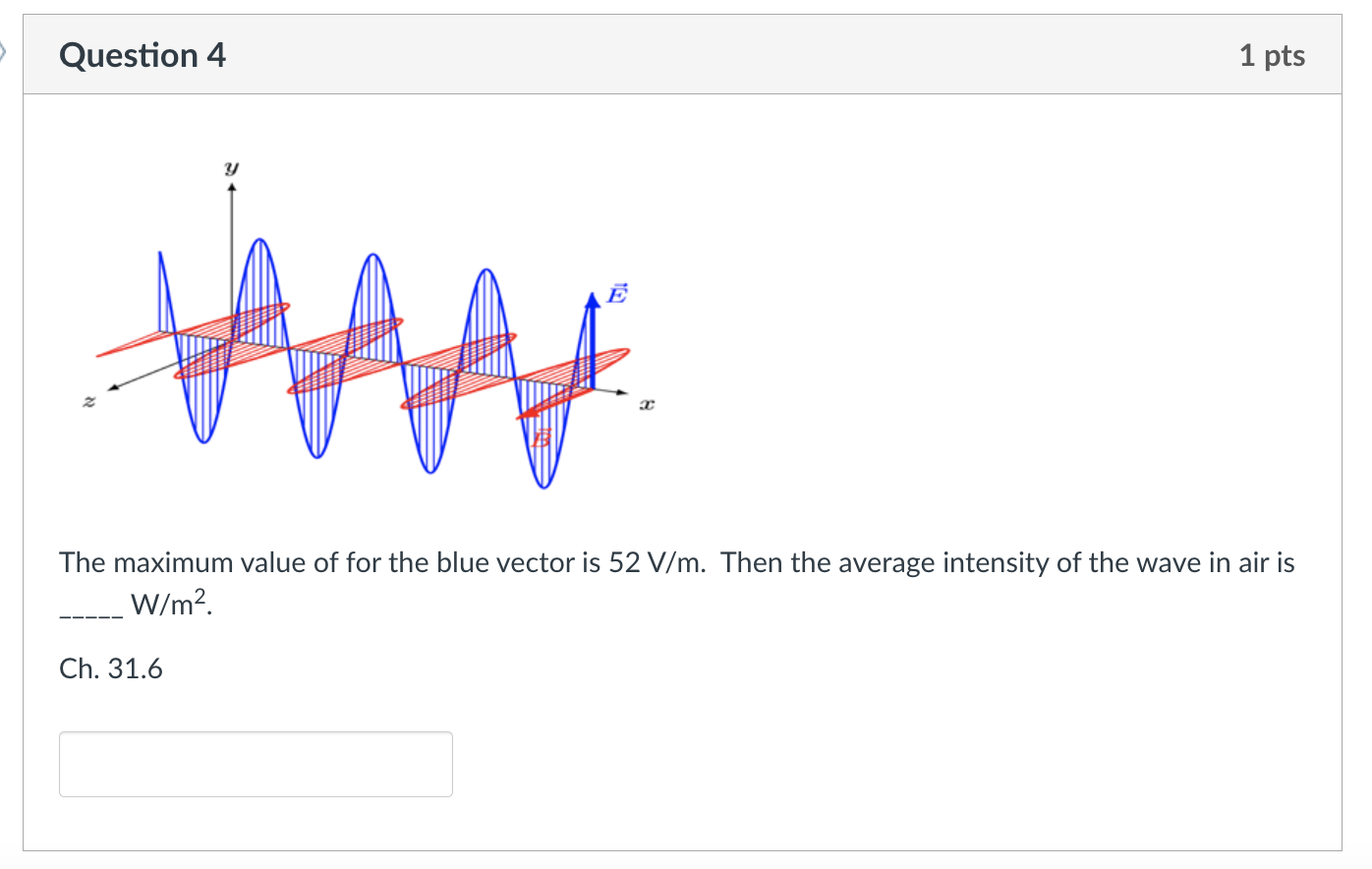Screen dimensions: 1372x869
Task: Click the answer input field
Action: (x=256, y=764)
